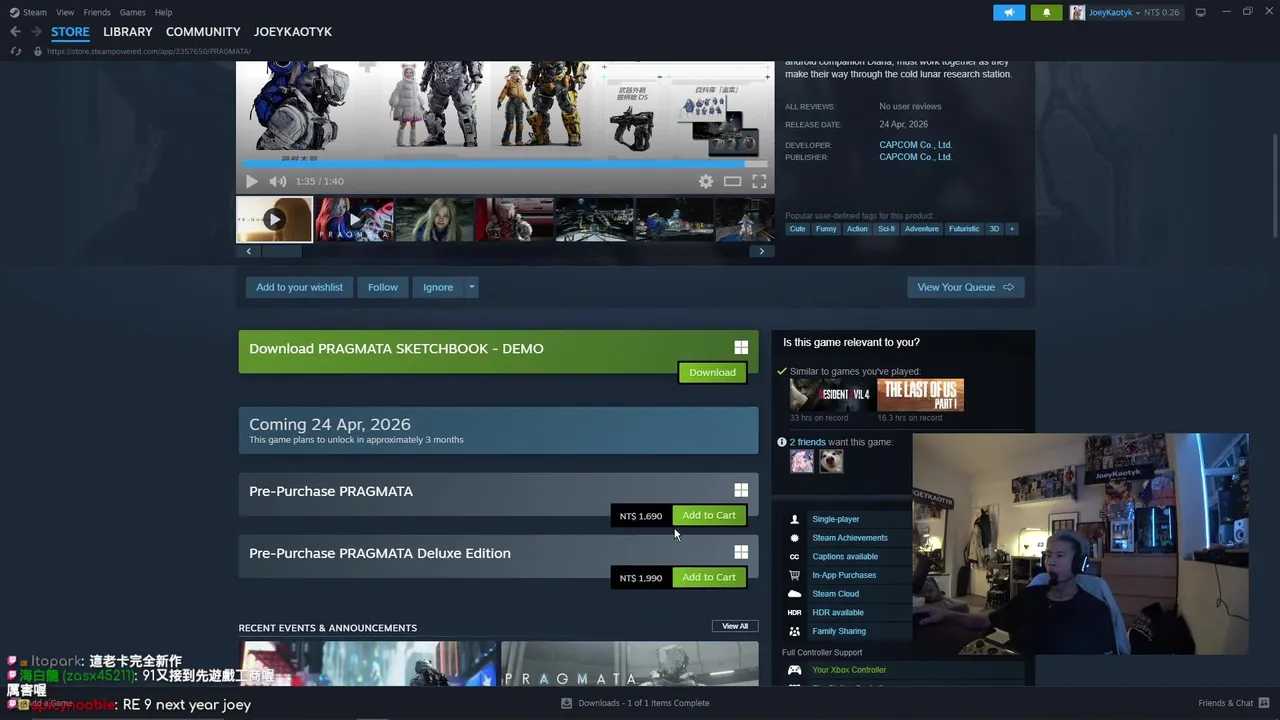The height and width of the screenshot is (720, 1280).
Task: Click Steam Achievements feature link
Action: [x=850, y=538]
